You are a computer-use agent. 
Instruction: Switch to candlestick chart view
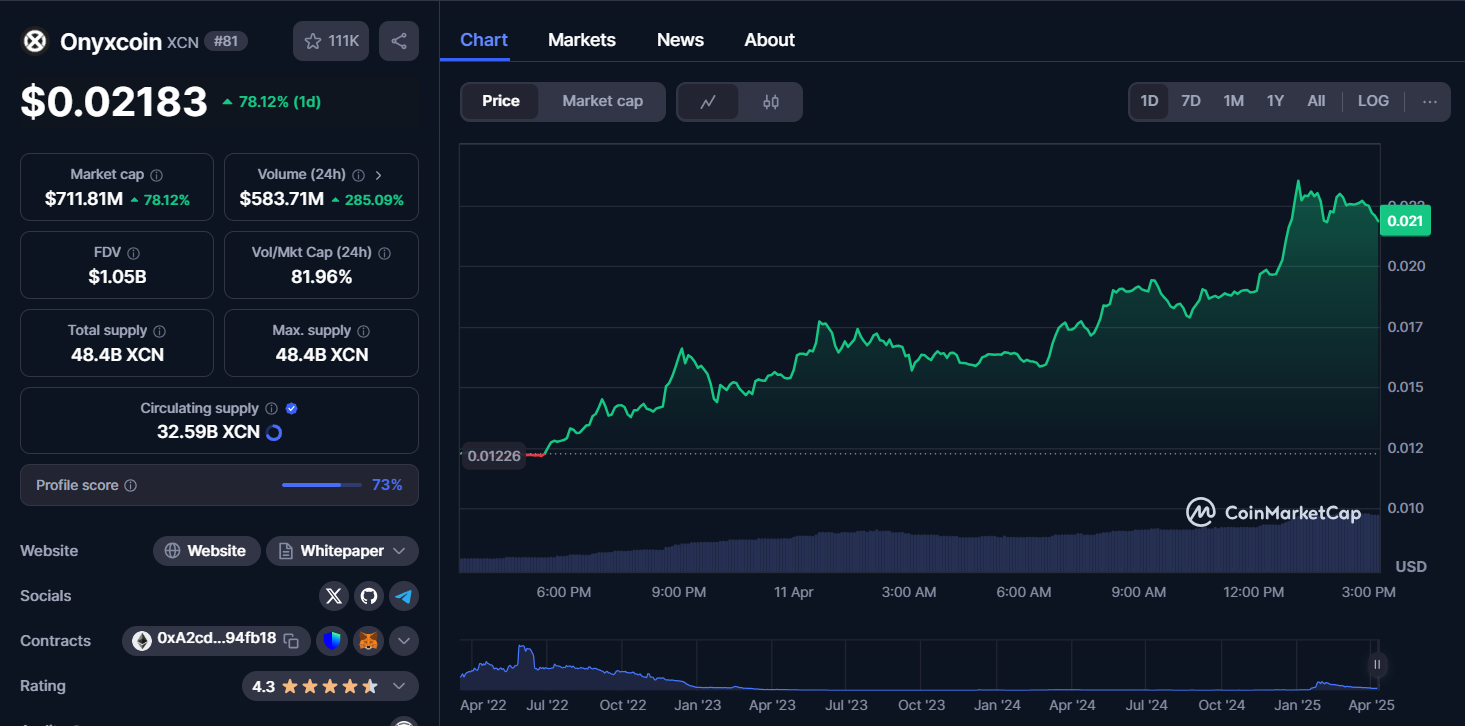click(770, 101)
